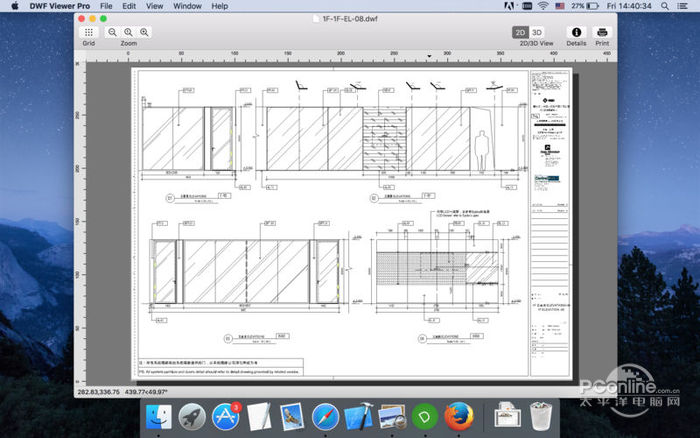Open the File menu
Screen dimensions: 700x438
click(105, 6)
